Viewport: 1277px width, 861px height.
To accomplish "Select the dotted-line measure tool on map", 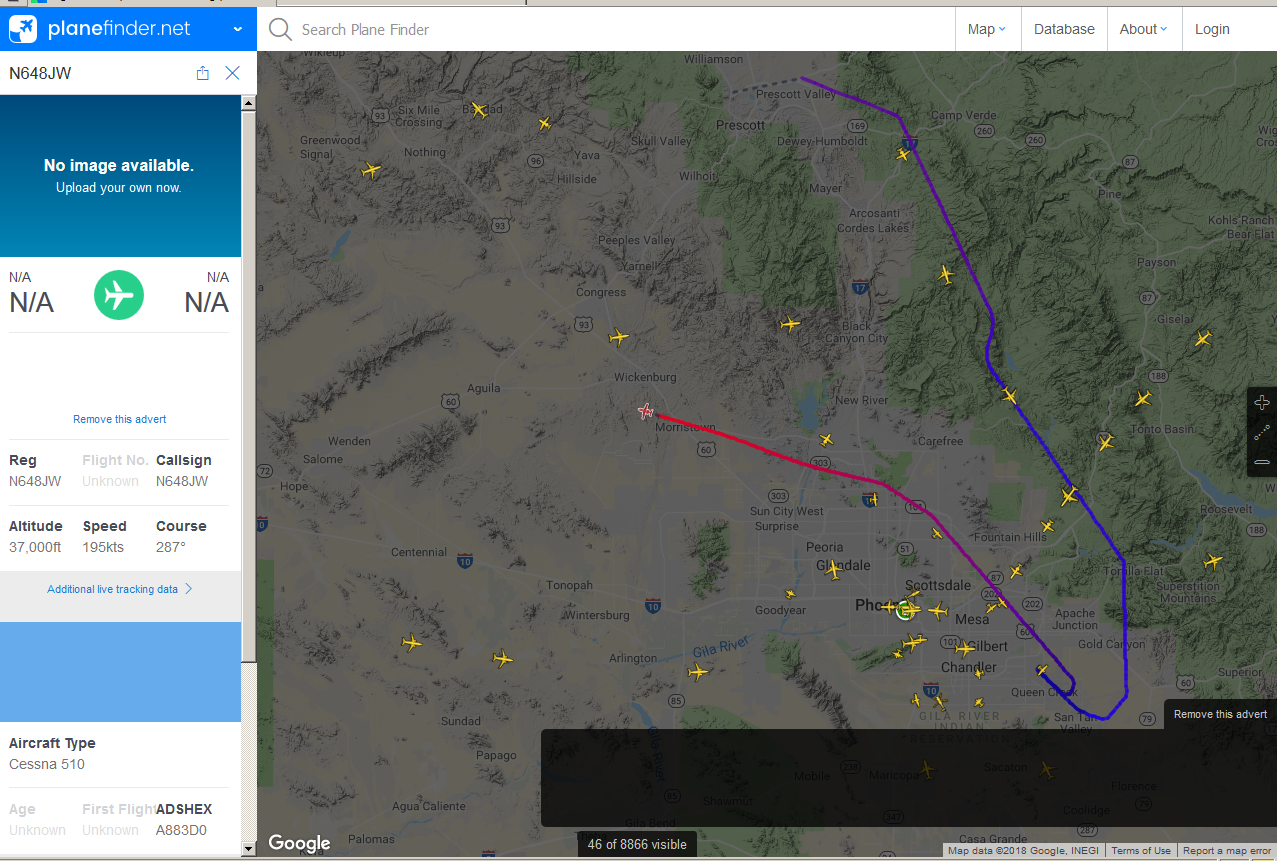I will coord(1262,433).
